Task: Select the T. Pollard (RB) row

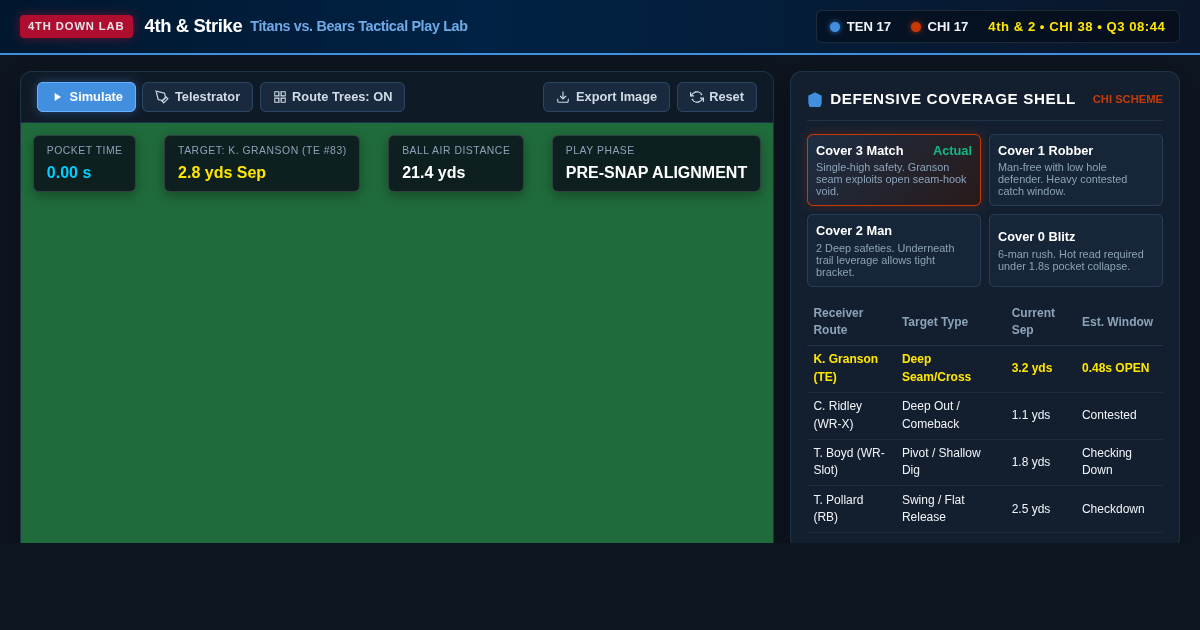Action: [985, 509]
